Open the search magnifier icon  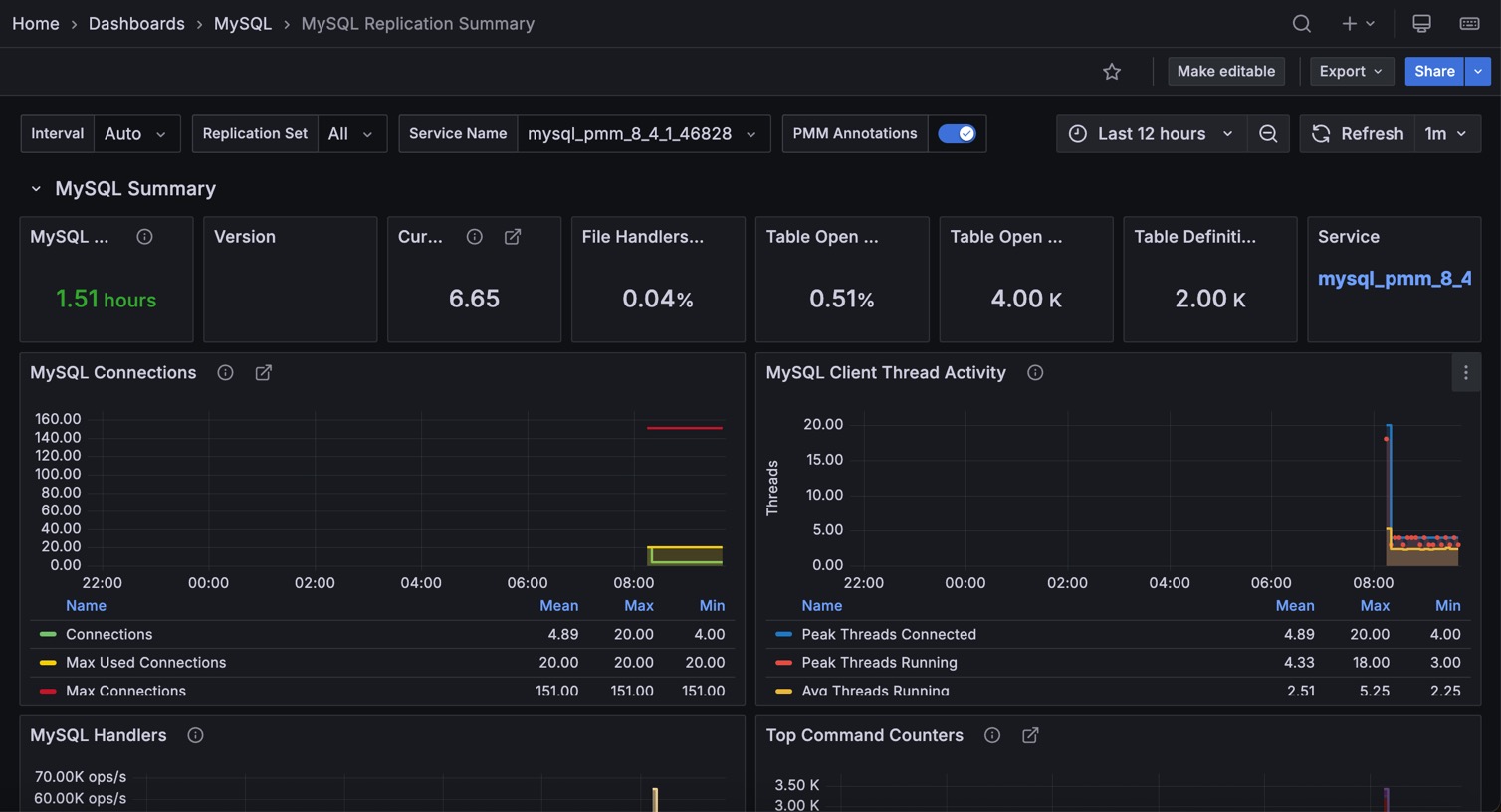point(1301,23)
